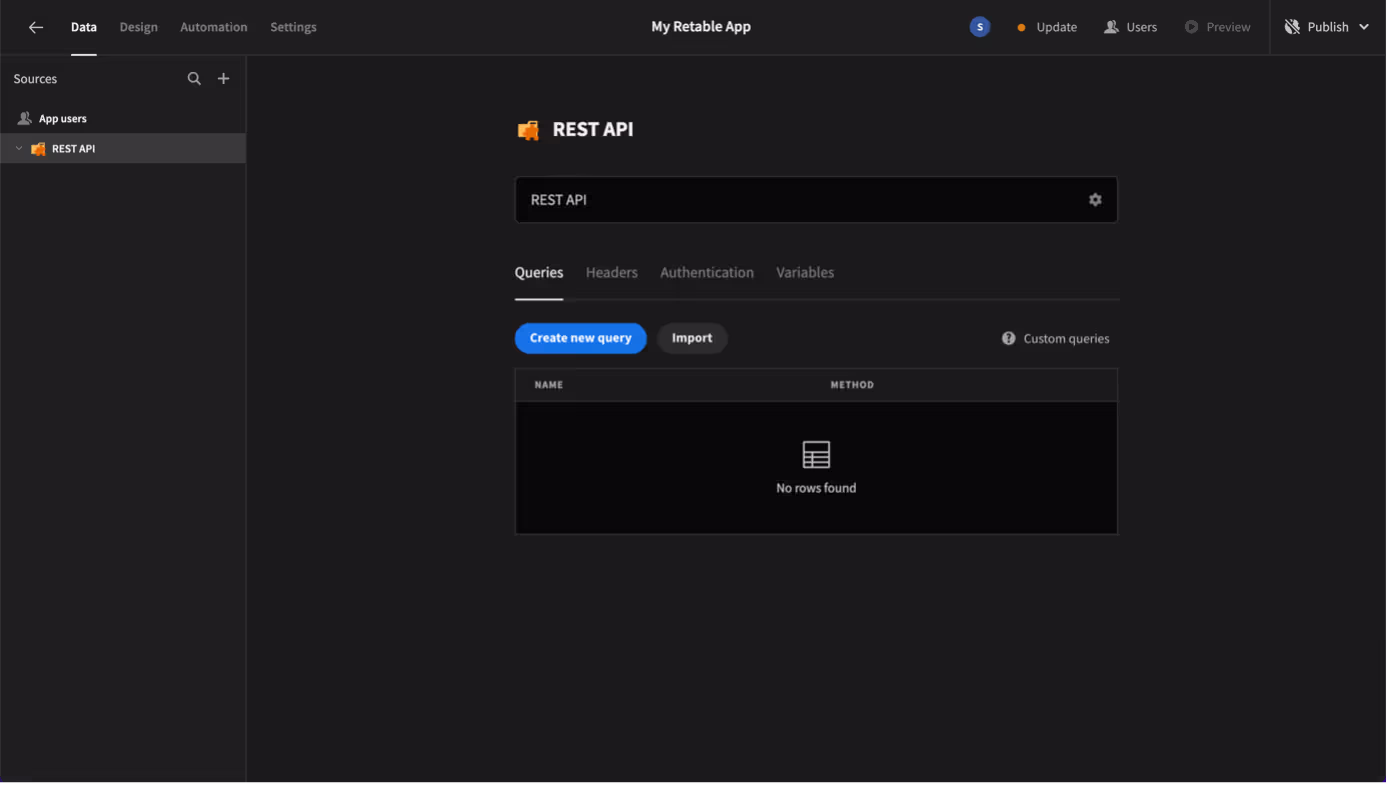Click the App users person icon

(x=25, y=119)
